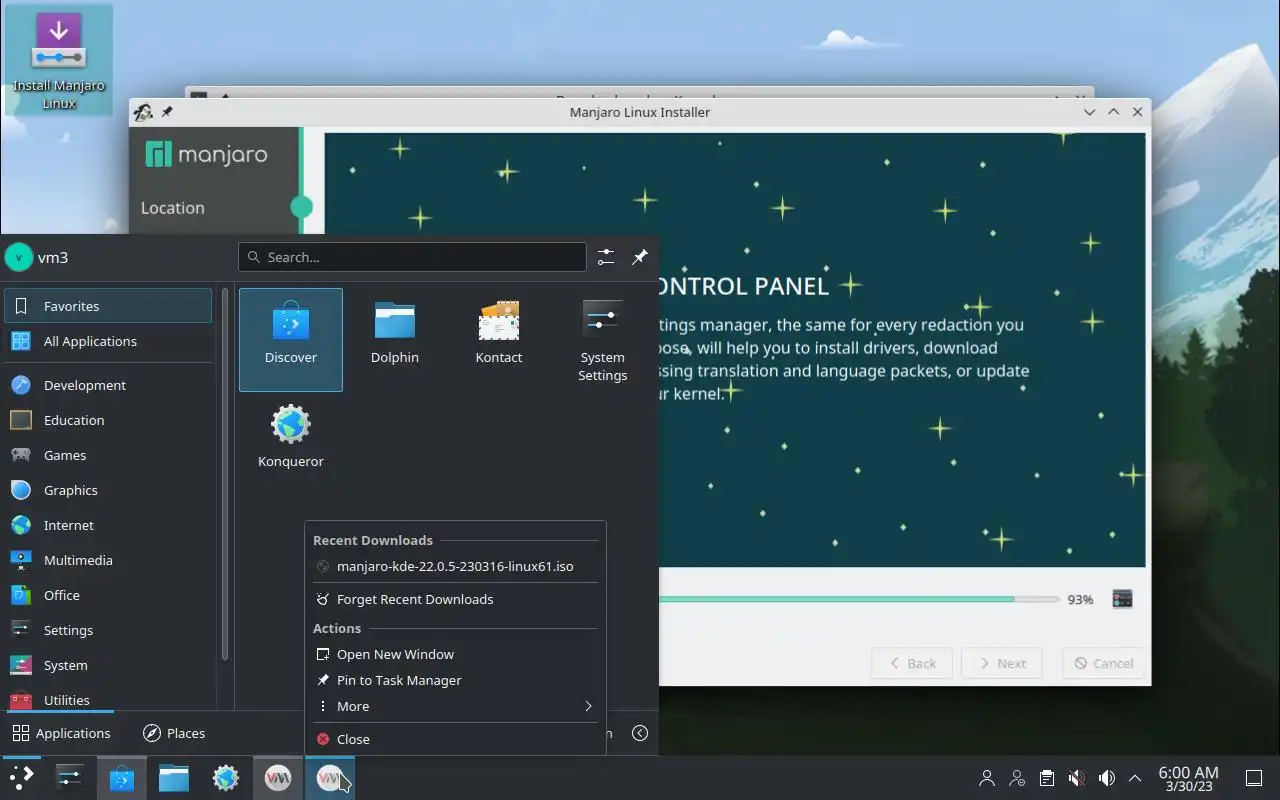
Task: Choose Pin to Task Manager
Action: (455, 680)
